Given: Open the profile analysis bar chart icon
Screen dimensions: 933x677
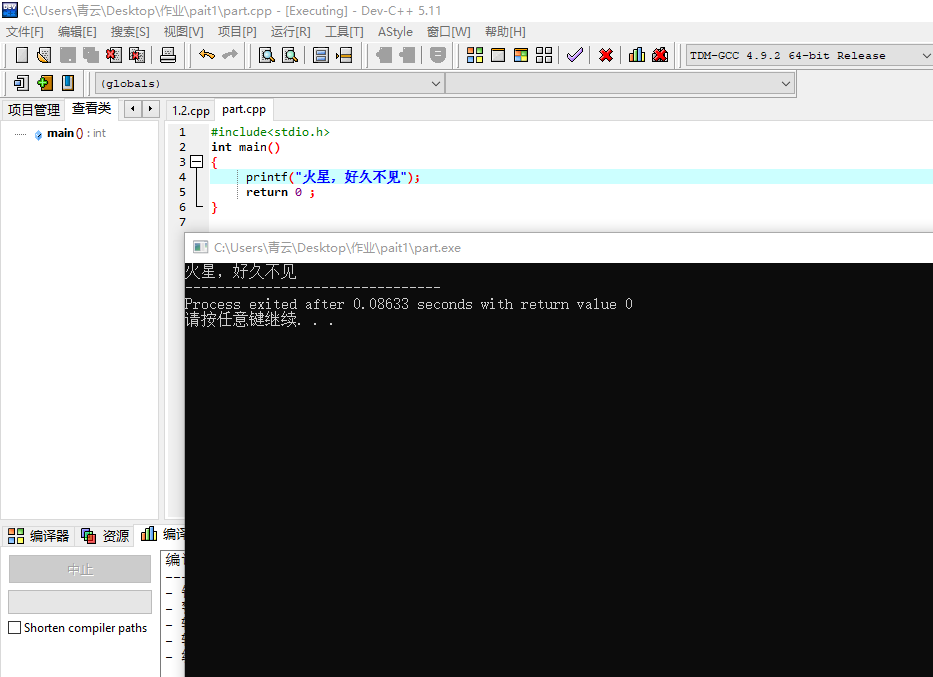Looking at the screenshot, I should 637,55.
